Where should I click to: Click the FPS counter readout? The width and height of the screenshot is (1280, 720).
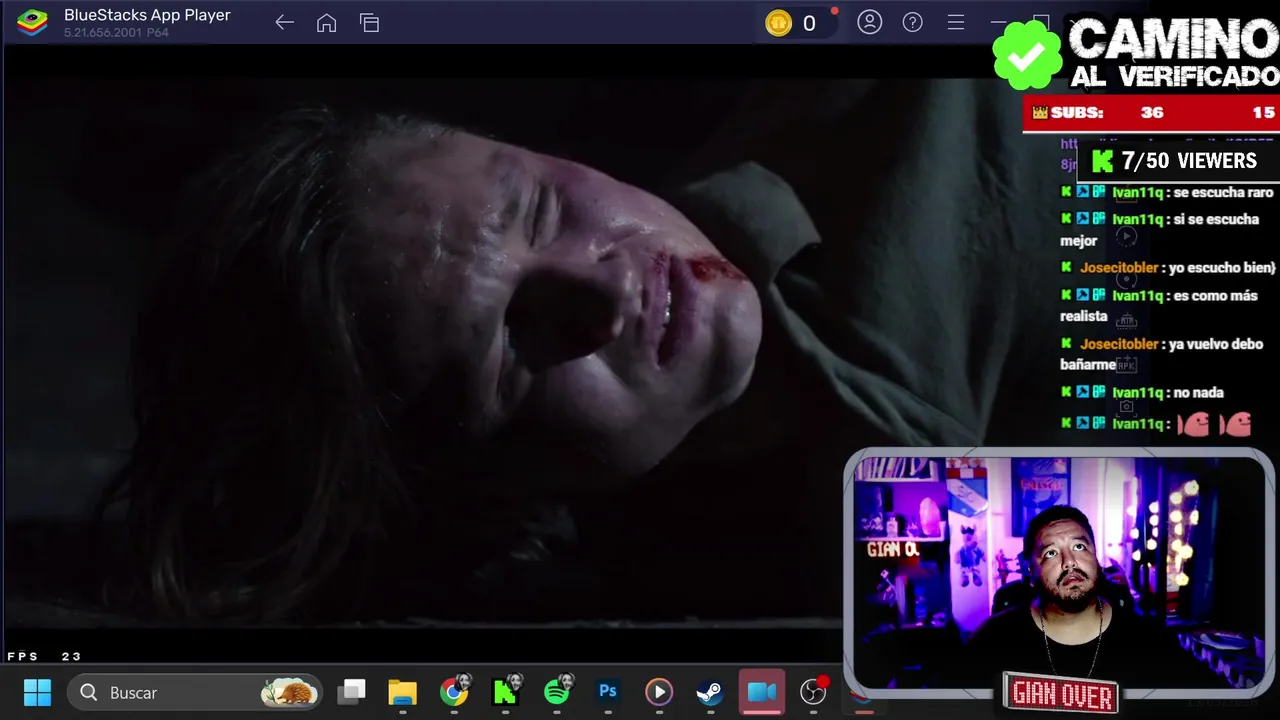click(44, 657)
